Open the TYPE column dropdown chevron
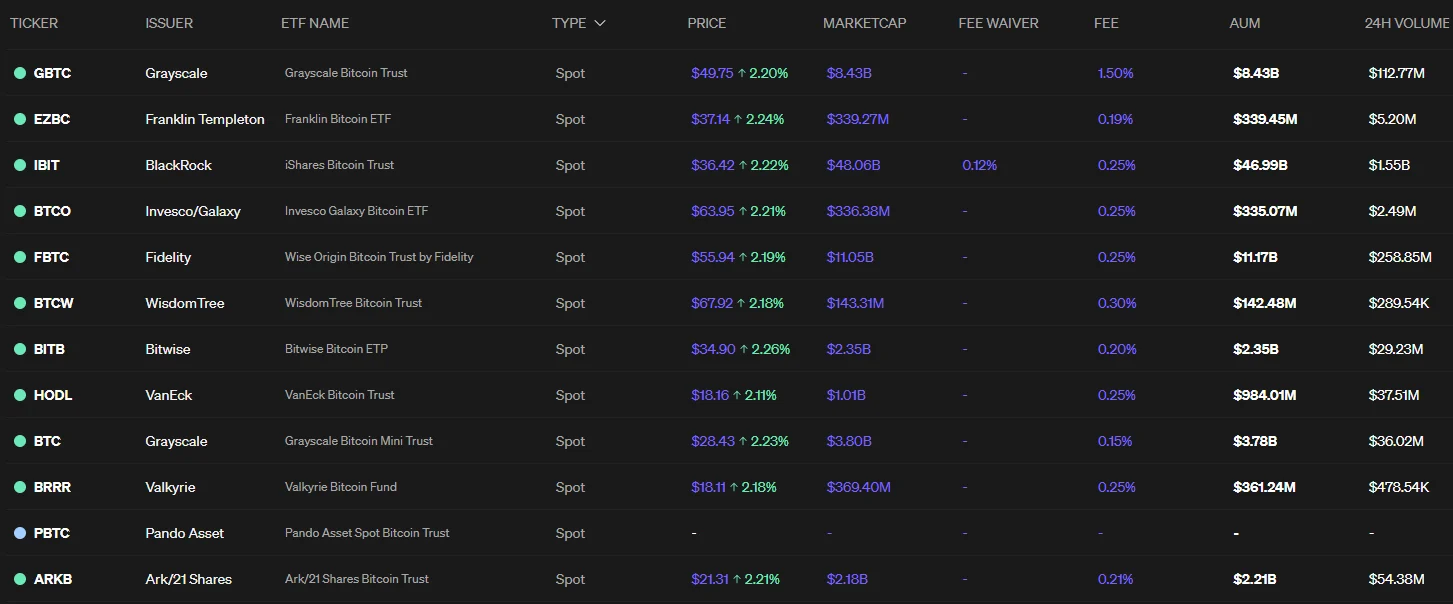The image size is (1453, 604). [x=600, y=23]
